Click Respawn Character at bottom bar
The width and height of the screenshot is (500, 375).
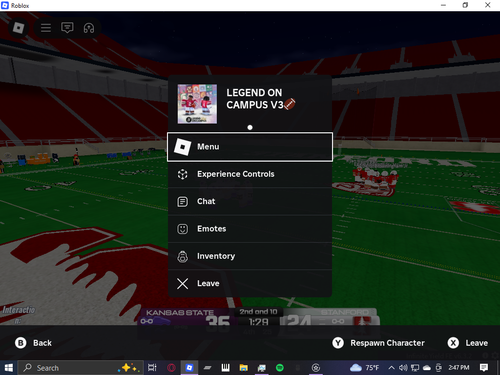coord(378,343)
